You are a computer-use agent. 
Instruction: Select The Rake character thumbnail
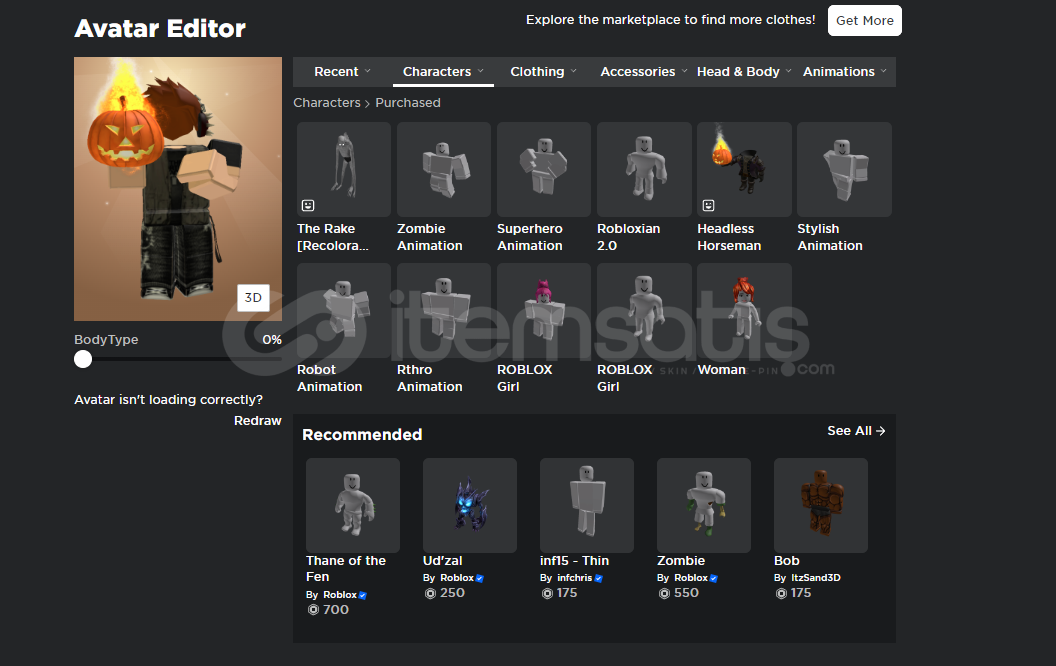[343, 169]
